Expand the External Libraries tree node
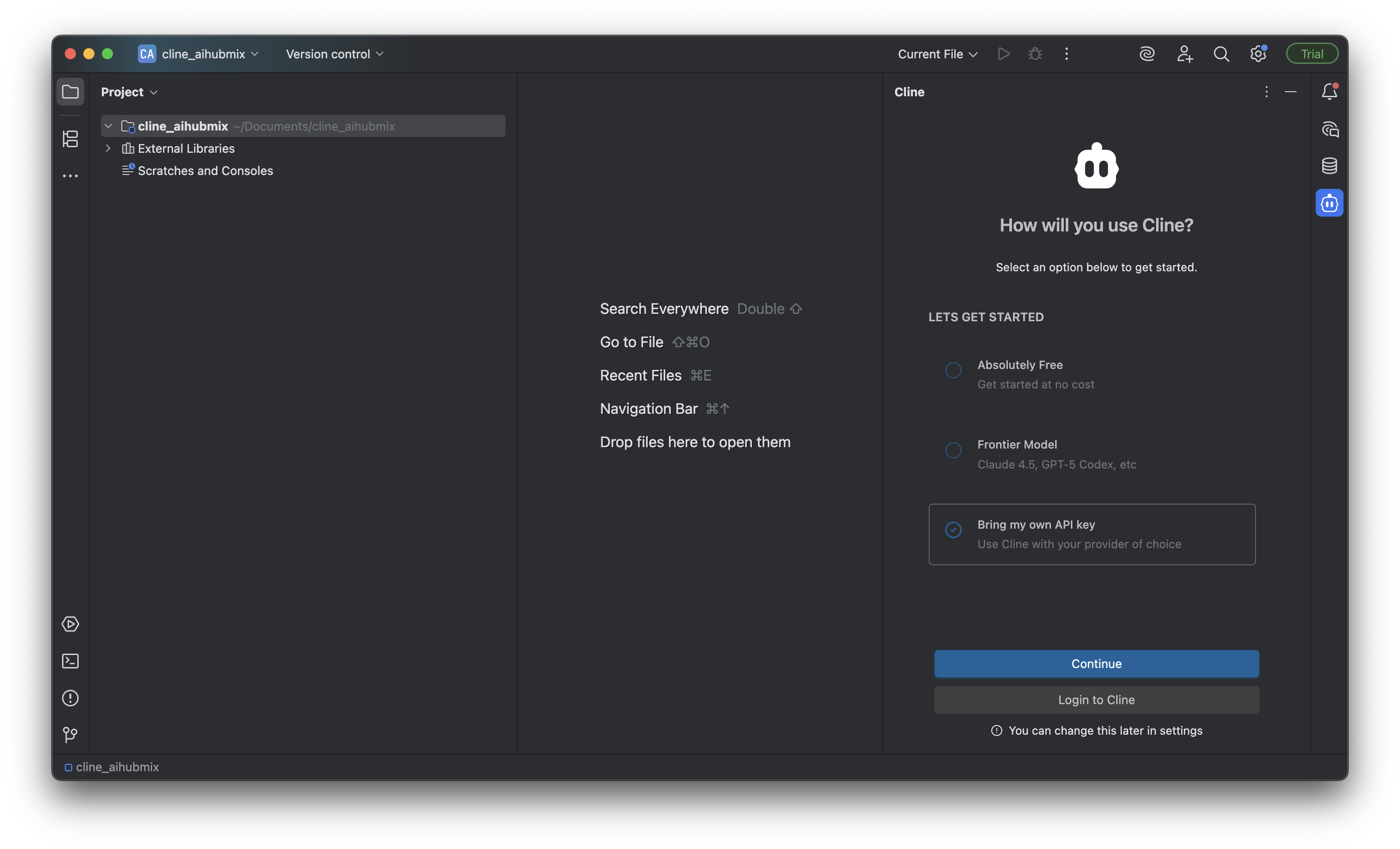This screenshot has height=849, width=1400. coord(108,148)
